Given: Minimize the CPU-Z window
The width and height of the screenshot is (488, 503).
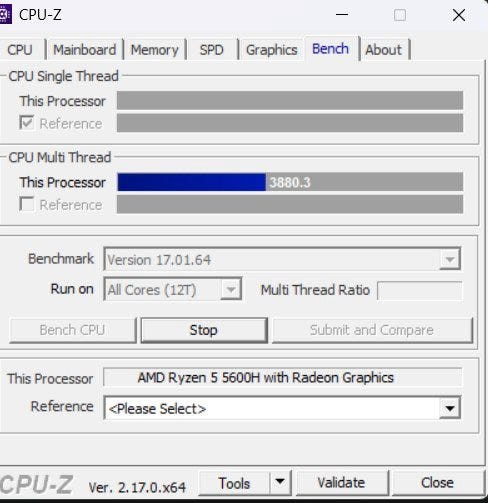Looking at the screenshot, I should click(342, 15).
